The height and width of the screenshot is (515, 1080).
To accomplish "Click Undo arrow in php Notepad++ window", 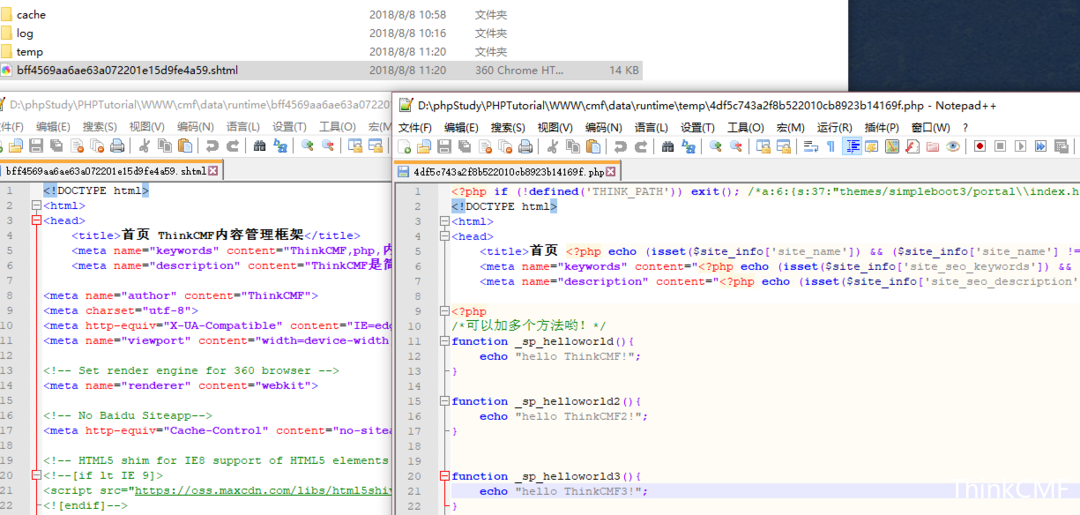I will [620, 146].
